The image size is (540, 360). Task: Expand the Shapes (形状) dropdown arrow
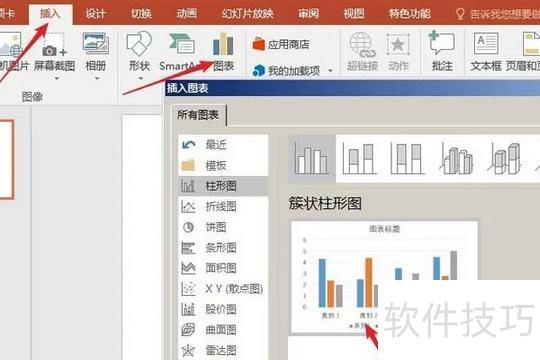[140, 79]
